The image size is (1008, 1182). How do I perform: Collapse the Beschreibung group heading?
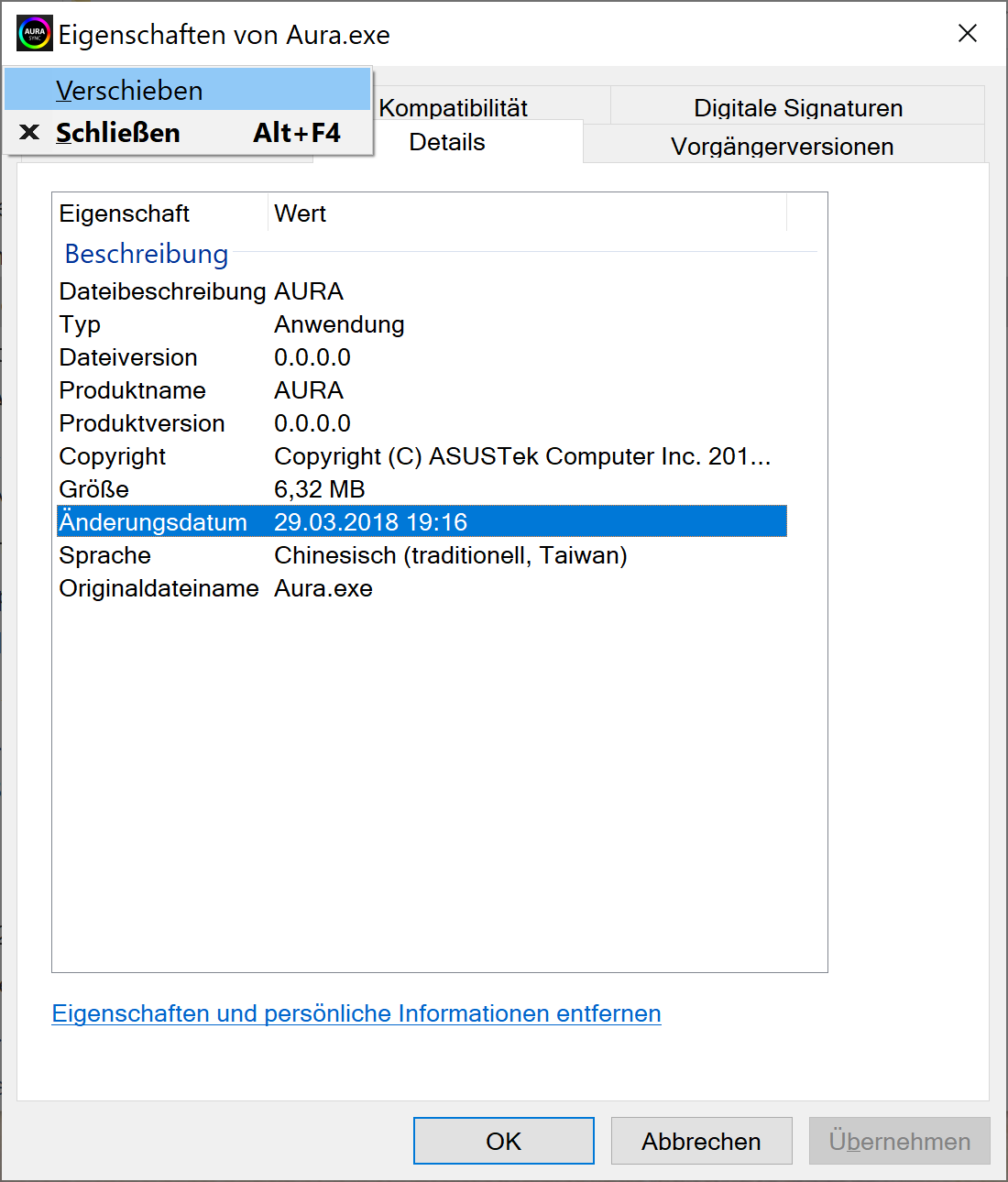147,254
